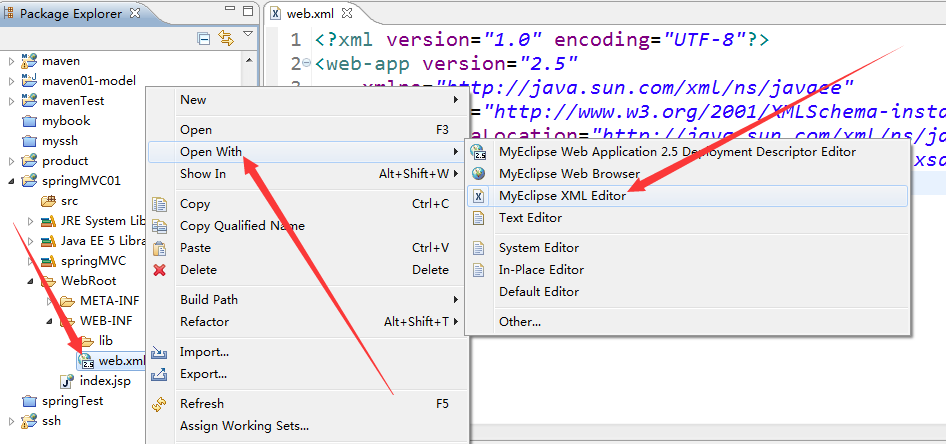This screenshot has height=444, width=946.
Task: Expand the mavenTest project
Action: (x=11, y=101)
